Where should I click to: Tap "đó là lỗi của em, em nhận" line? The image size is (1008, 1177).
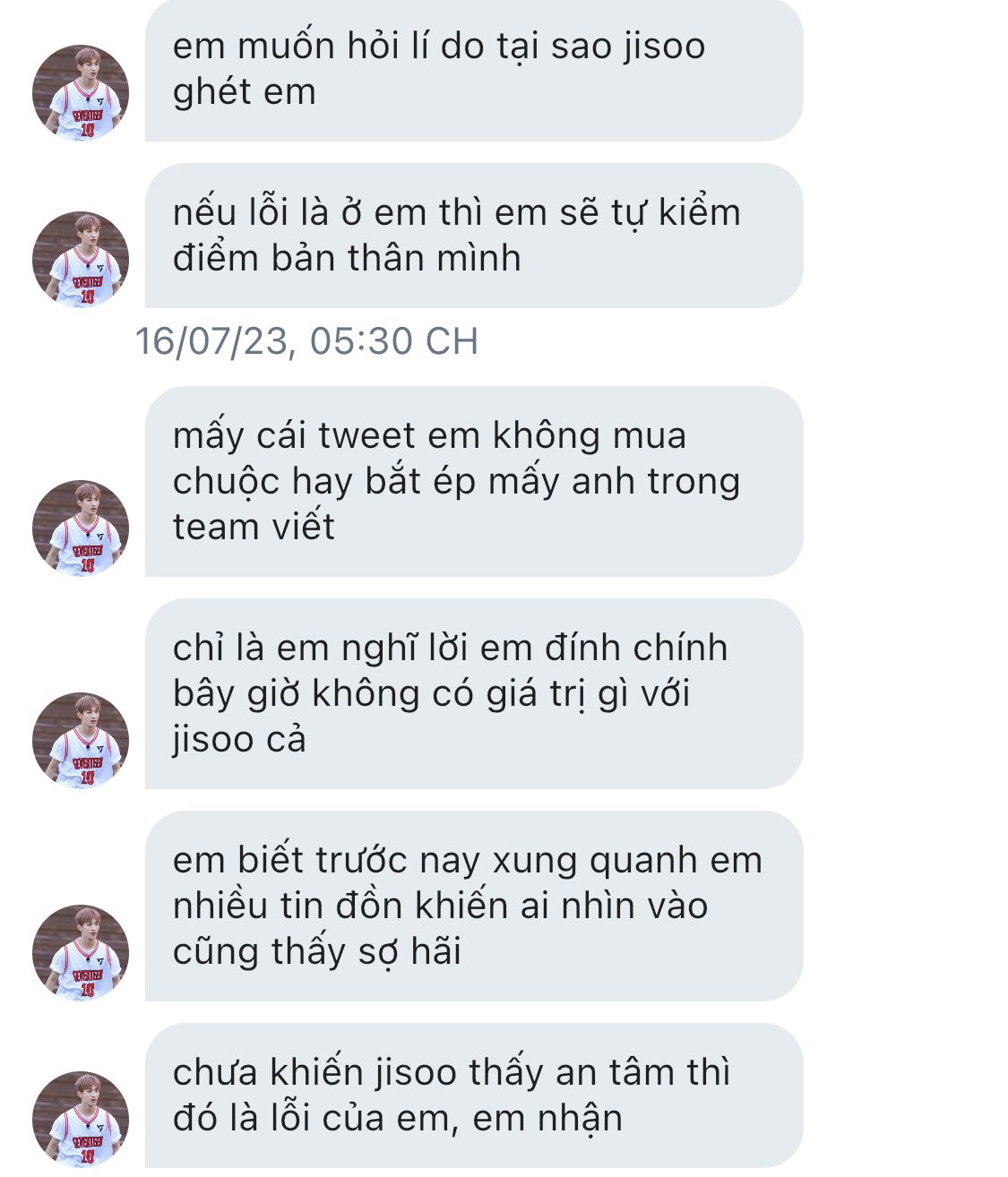(x=398, y=1119)
